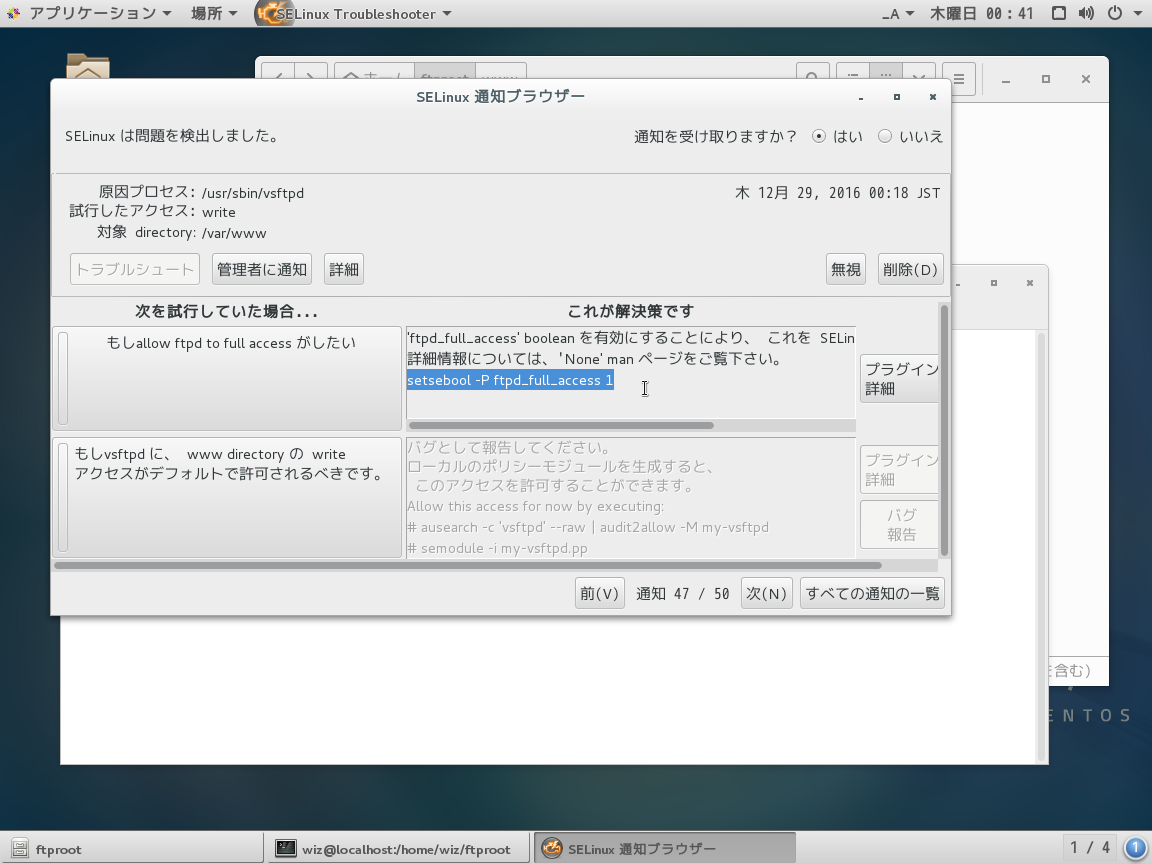
Task: Maximize the SELinux 通知ブラウザー window
Action: [896, 97]
